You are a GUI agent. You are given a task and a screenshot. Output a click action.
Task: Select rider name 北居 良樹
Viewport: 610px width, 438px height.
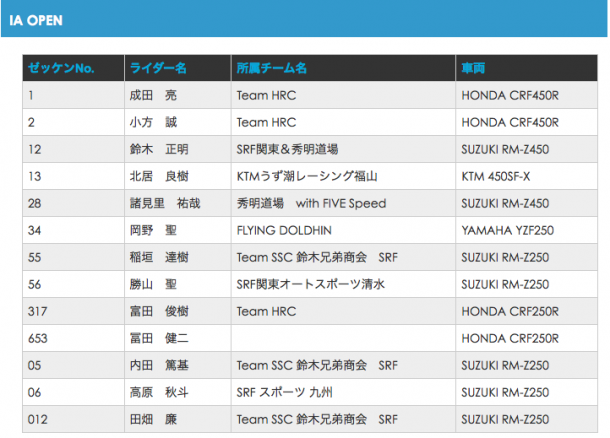[x=159, y=176]
